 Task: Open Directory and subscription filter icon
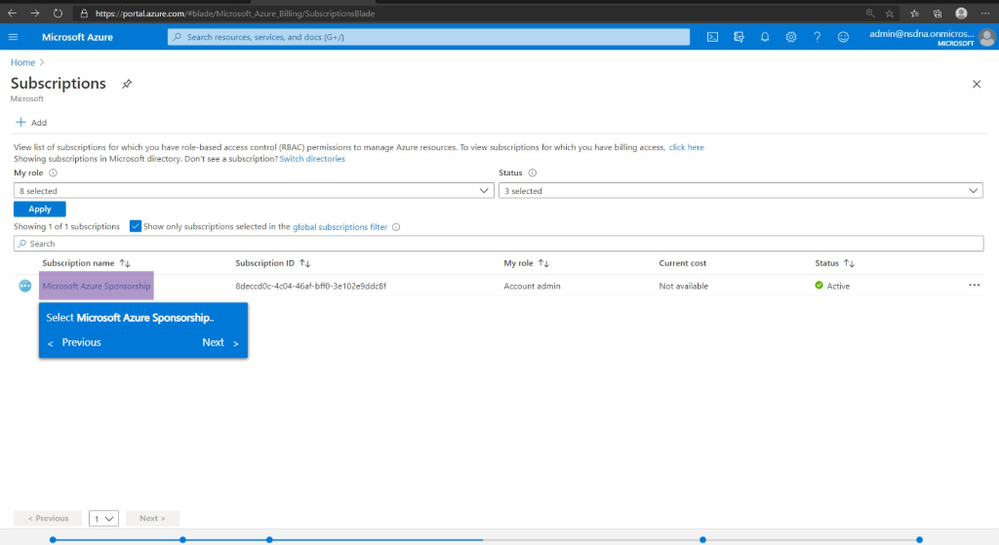[738, 37]
